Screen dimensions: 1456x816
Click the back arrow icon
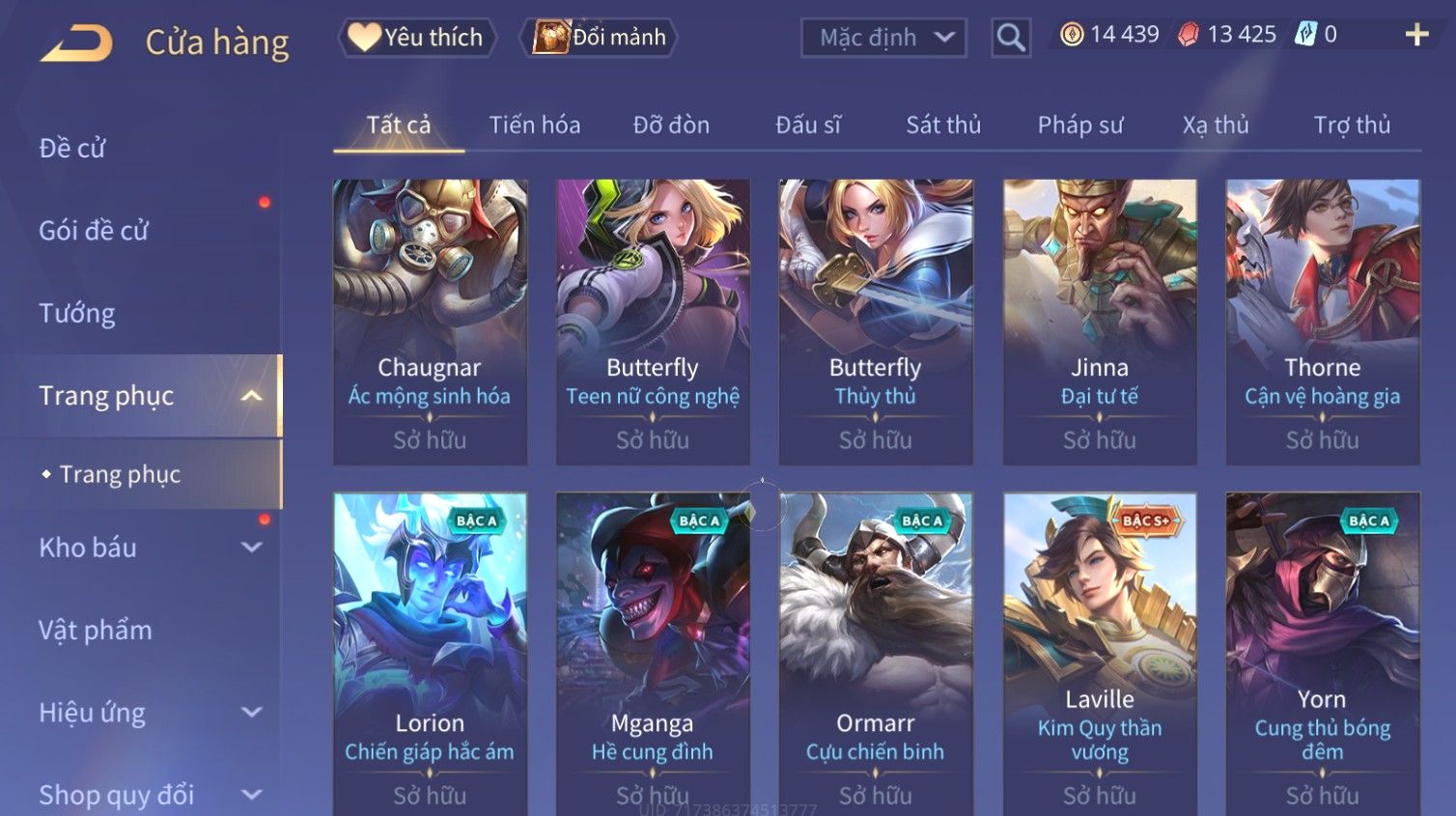(76, 43)
